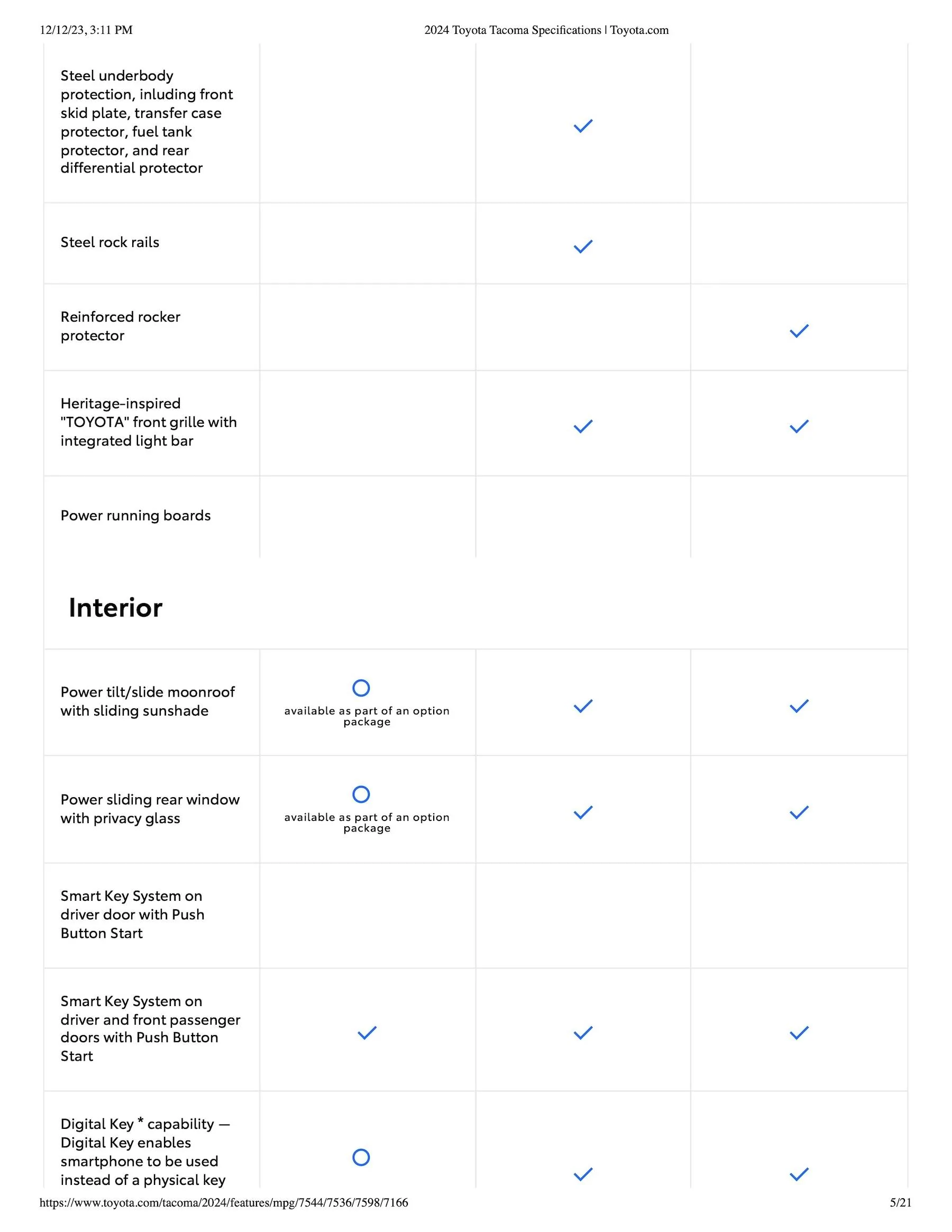Click moonroof 'available as part of an option package' text
The width and height of the screenshot is (952, 1232).
pyautogui.click(x=367, y=716)
